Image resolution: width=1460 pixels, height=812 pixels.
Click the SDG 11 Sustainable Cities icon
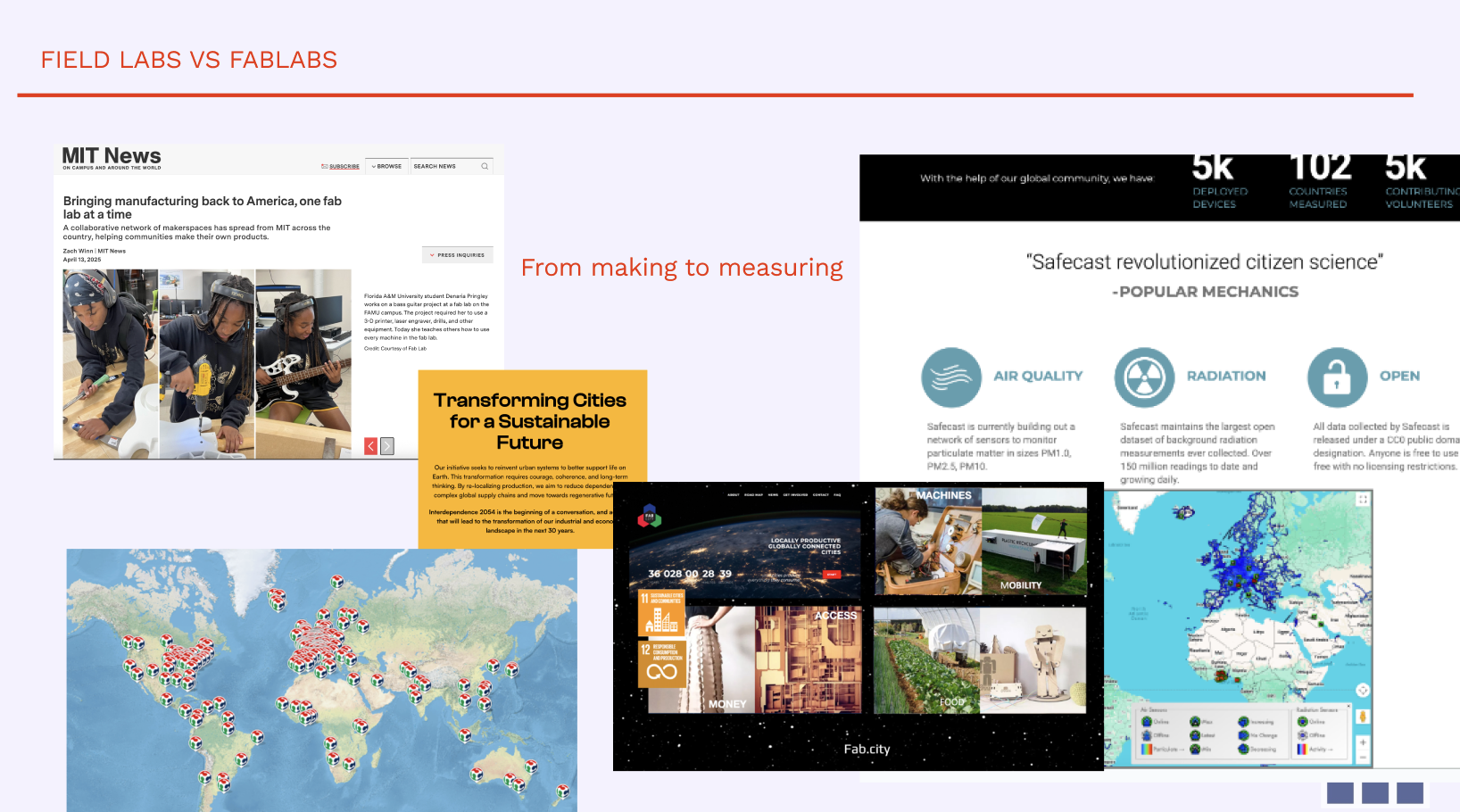tap(662, 613)
